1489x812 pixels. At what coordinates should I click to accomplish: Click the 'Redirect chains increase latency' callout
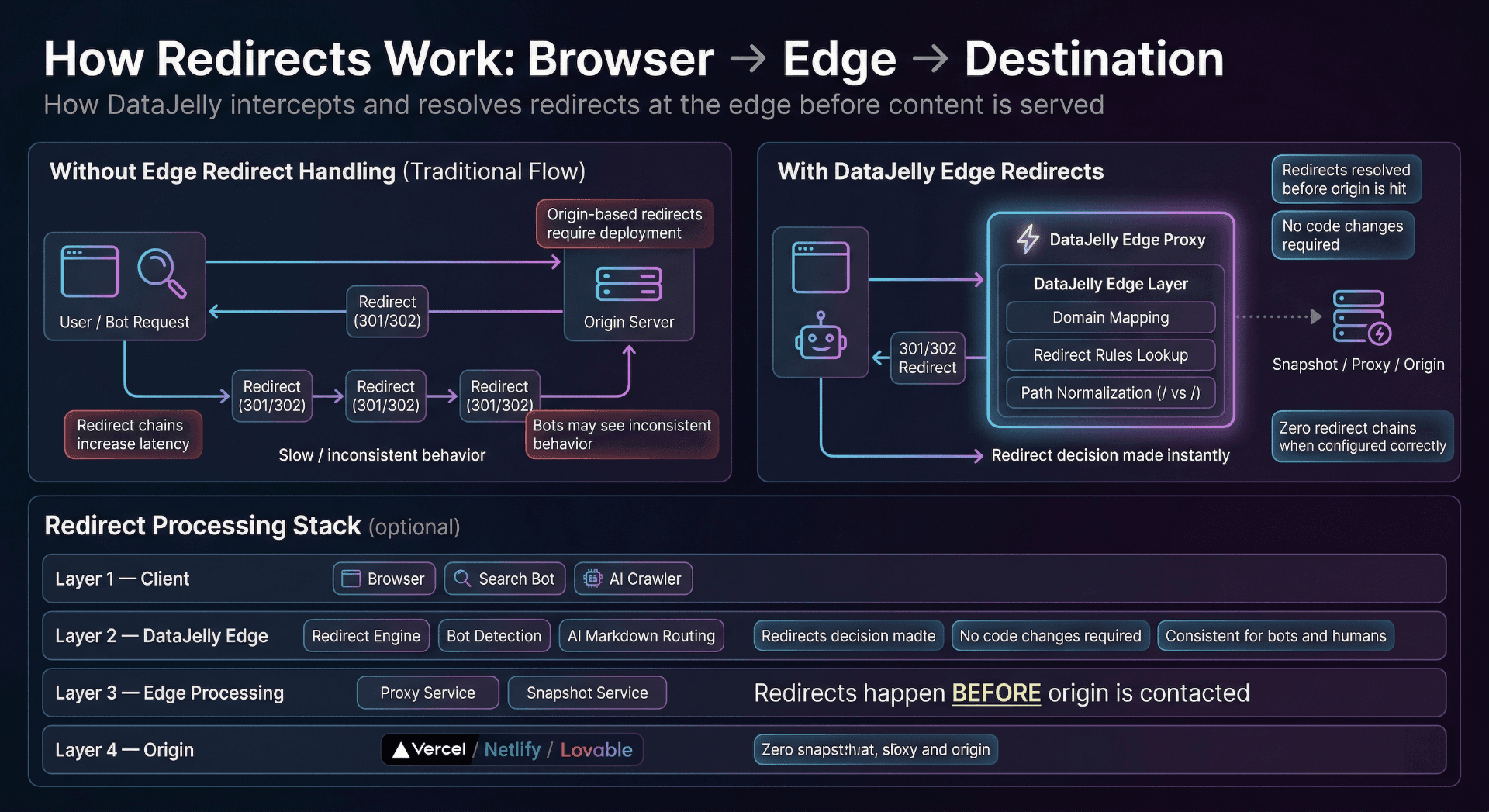click(133, 434)
